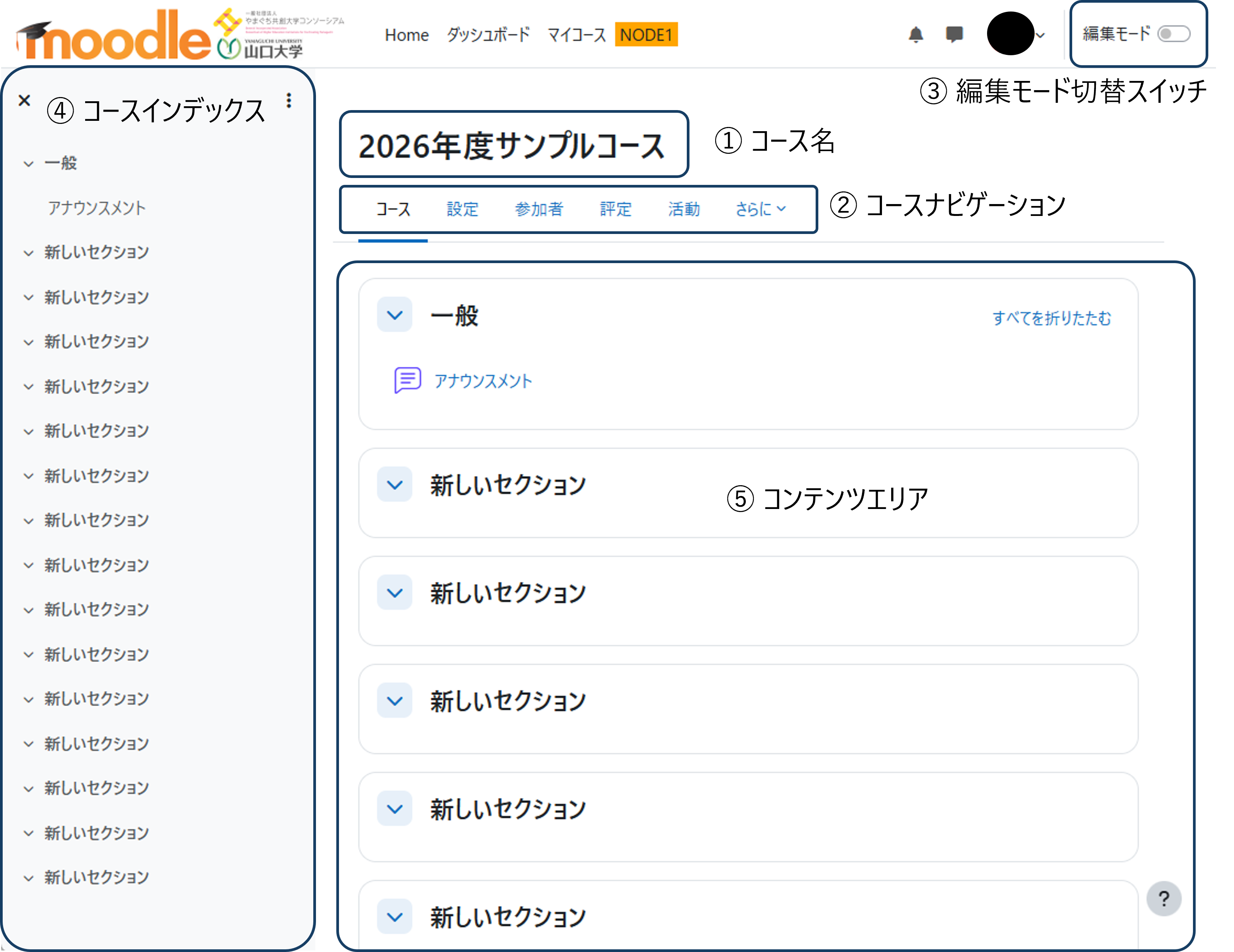Open the help question mark button
The image size is (1234, 952).
click(1164, 898)
